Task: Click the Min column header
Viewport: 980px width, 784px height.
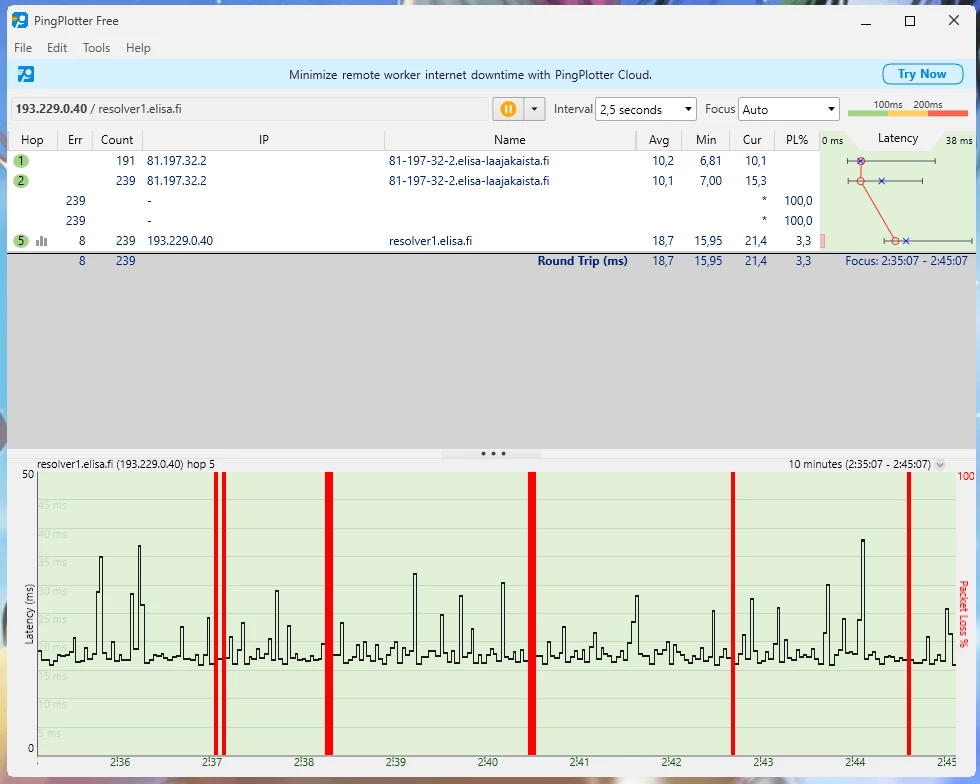Action: [706, 140]
